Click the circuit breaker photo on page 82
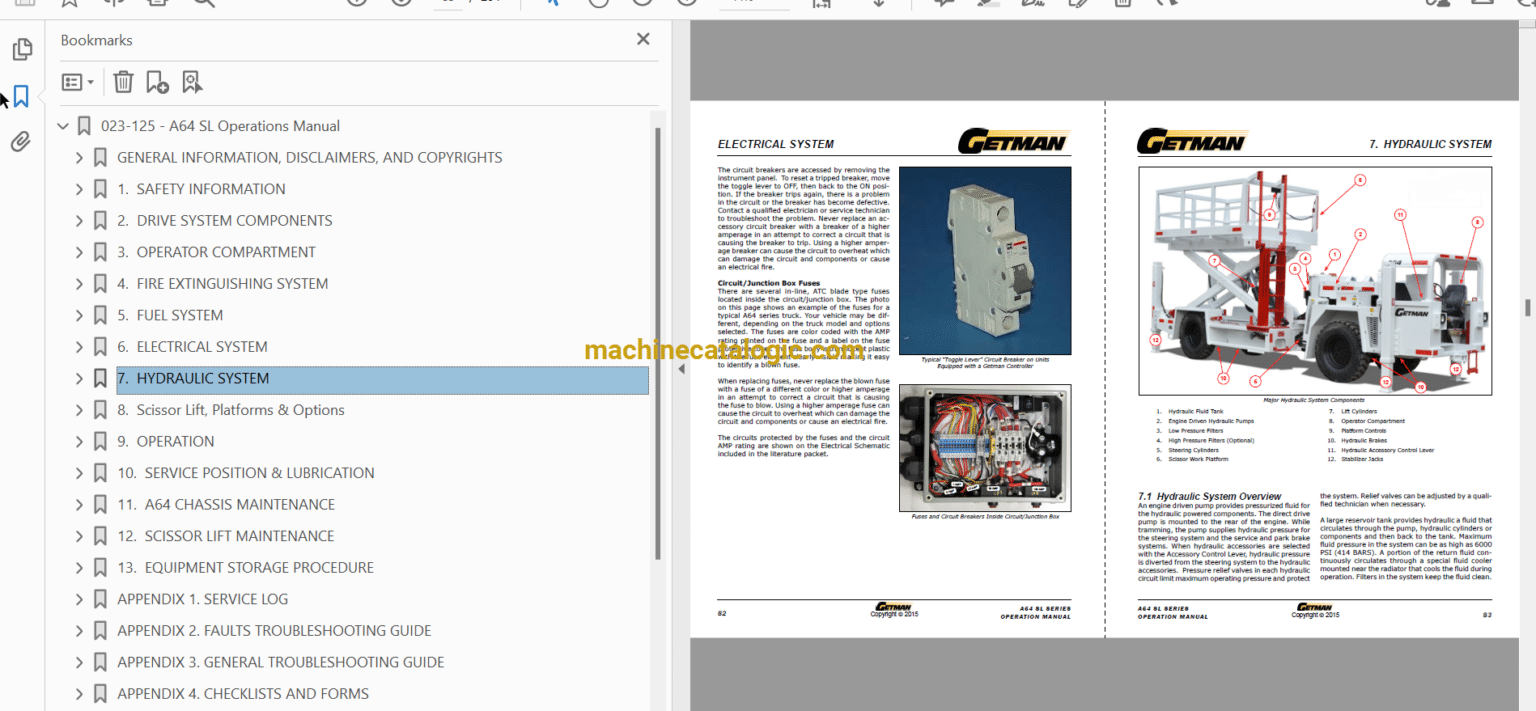This screenshot has width=1536, height=711. click(x=985, y=260)
